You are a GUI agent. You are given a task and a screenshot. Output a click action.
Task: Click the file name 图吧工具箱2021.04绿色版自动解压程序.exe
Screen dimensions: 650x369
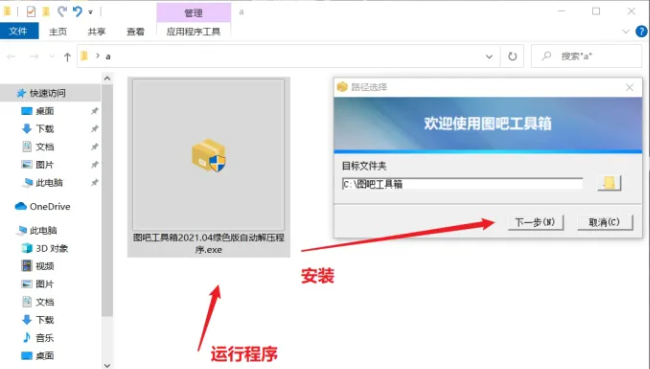tap(209, 243)
